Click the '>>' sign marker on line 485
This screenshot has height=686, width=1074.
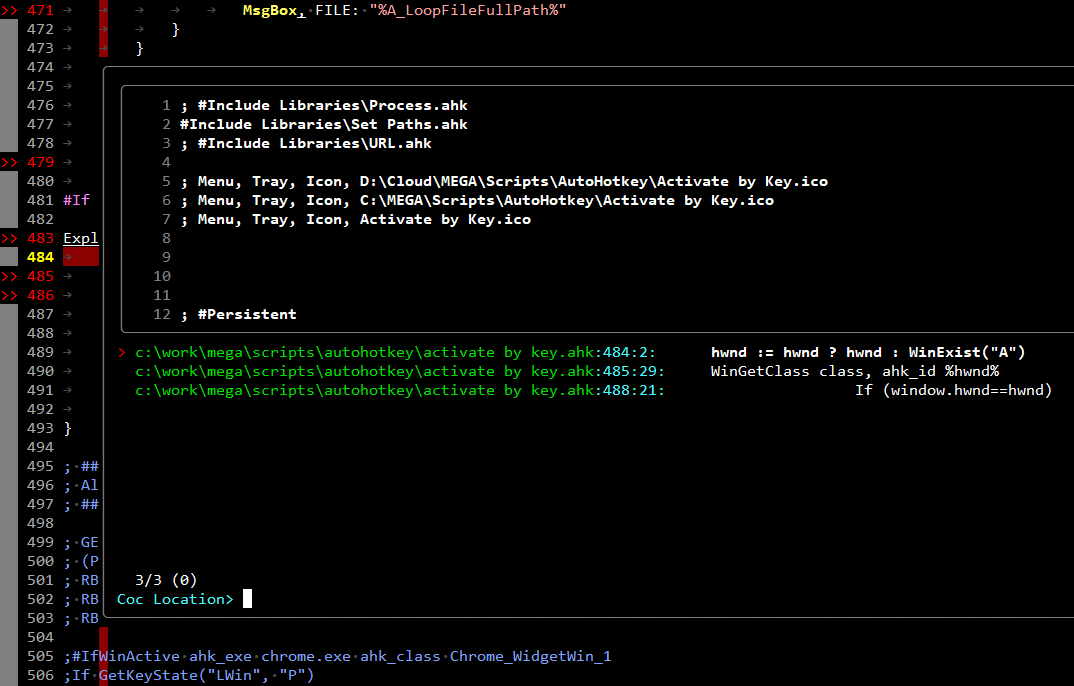[9, 276]
